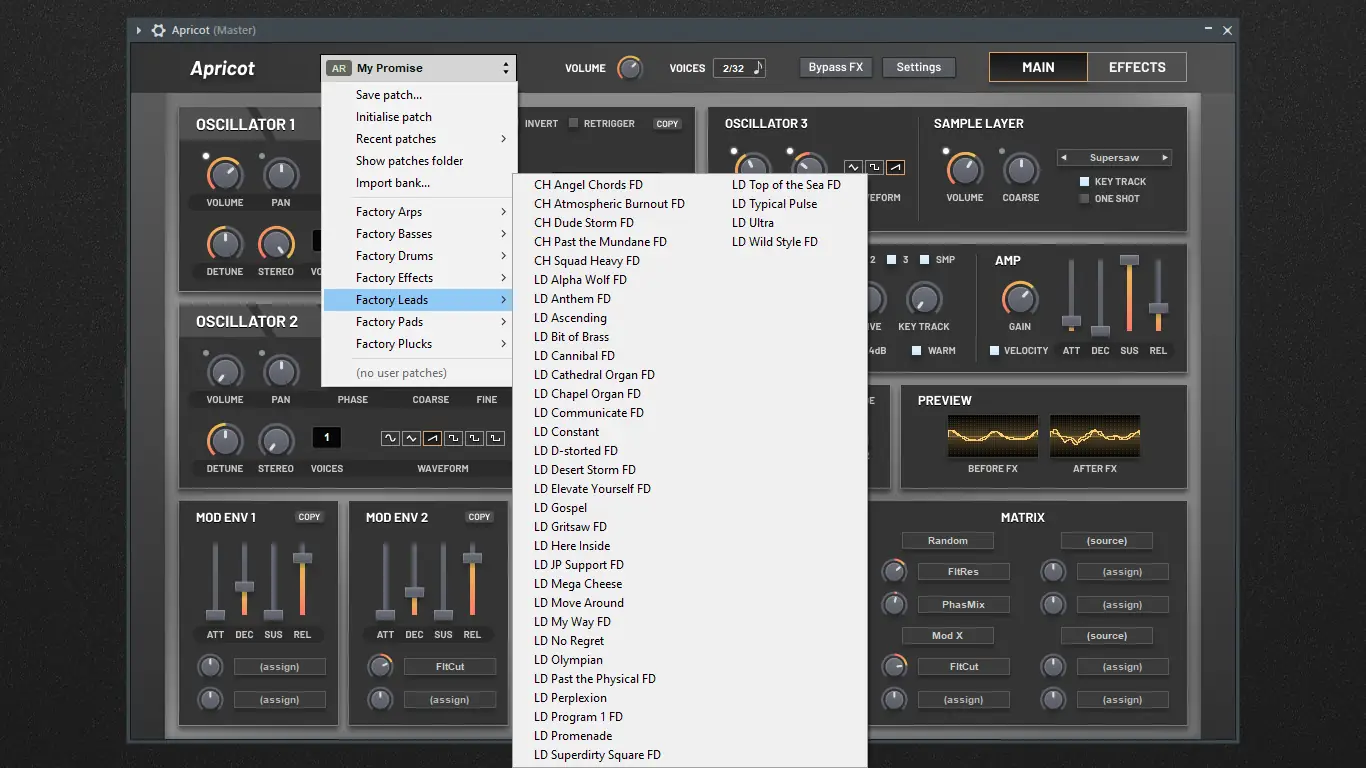This screenshot has height=768, width=1366.
Task: Click the filter KEY TRACK knob
Action: [x=923, y=299]
